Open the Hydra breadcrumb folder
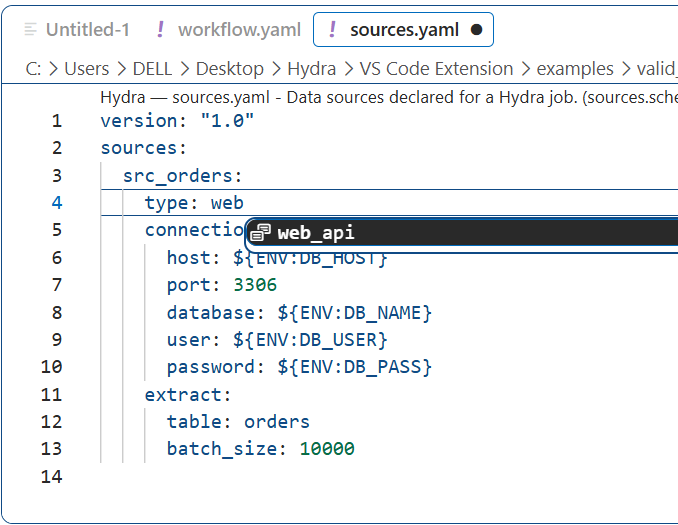Viewport: 678px width, 525px height. tap(311, 69)
